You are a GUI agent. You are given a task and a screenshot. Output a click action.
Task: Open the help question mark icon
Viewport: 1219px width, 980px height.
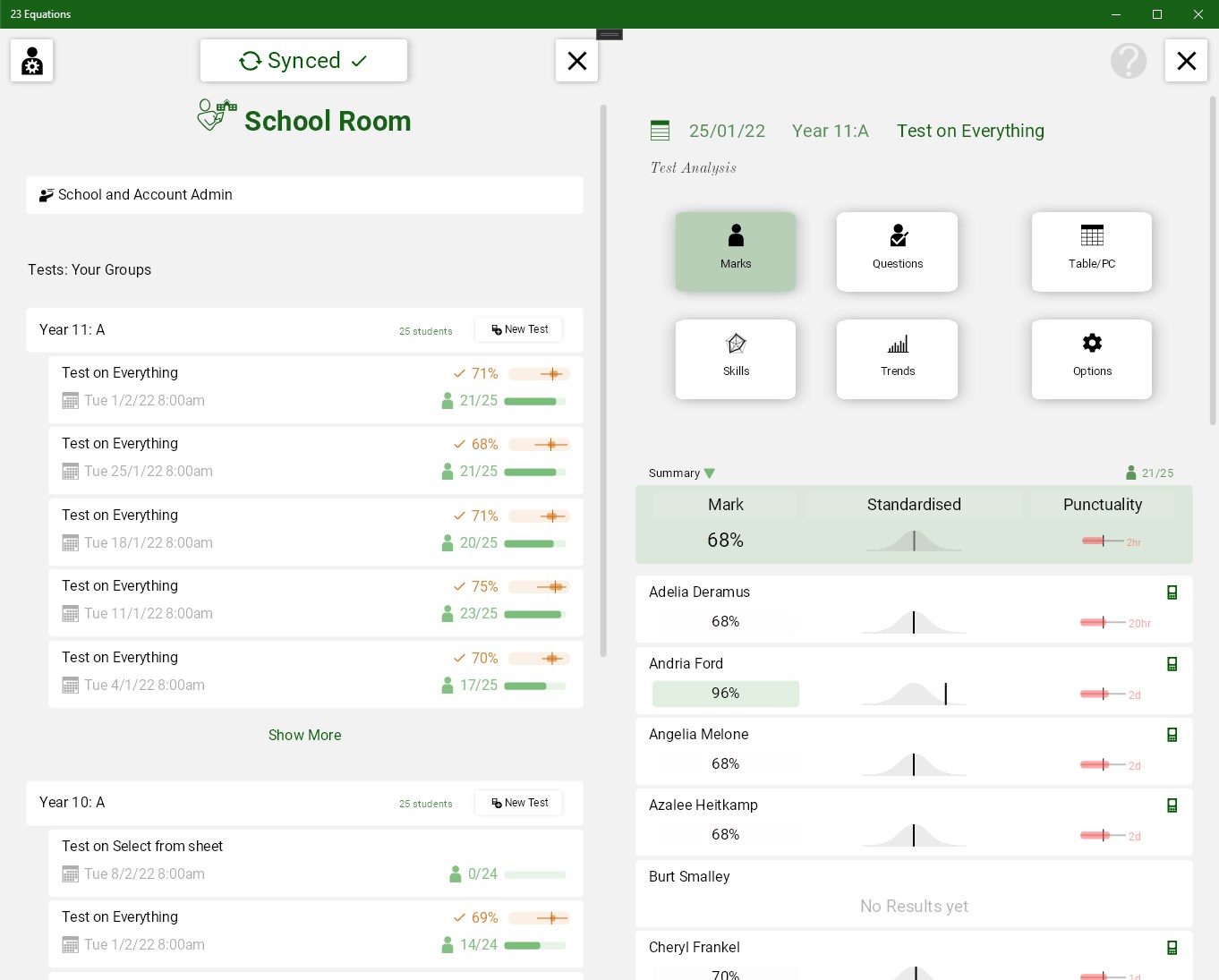click(x=1129, y=61)
